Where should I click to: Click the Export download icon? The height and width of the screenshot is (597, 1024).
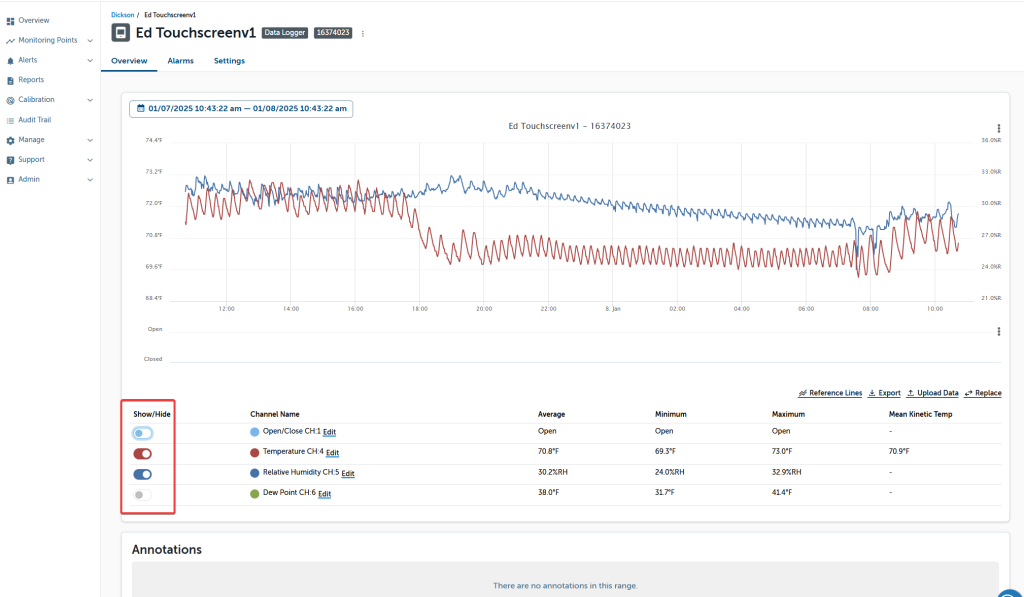click(x=872, y=393)
